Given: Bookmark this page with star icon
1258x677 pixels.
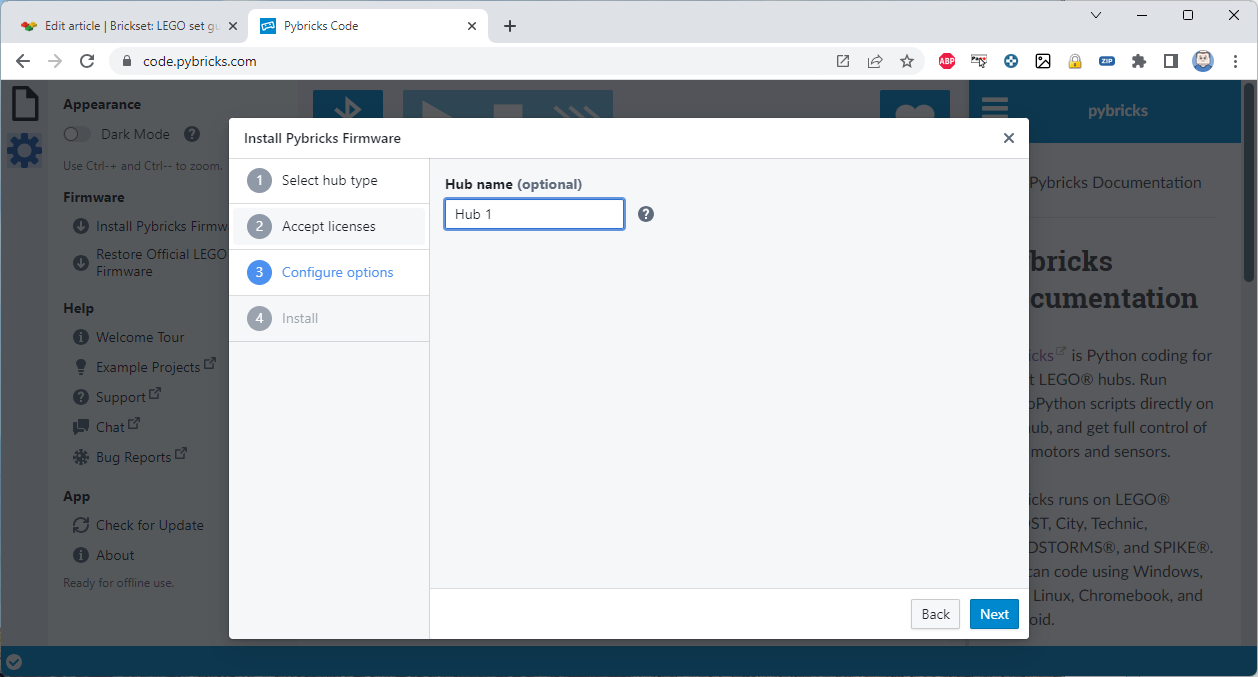Looking at the screenshot, I should point(907,61).
